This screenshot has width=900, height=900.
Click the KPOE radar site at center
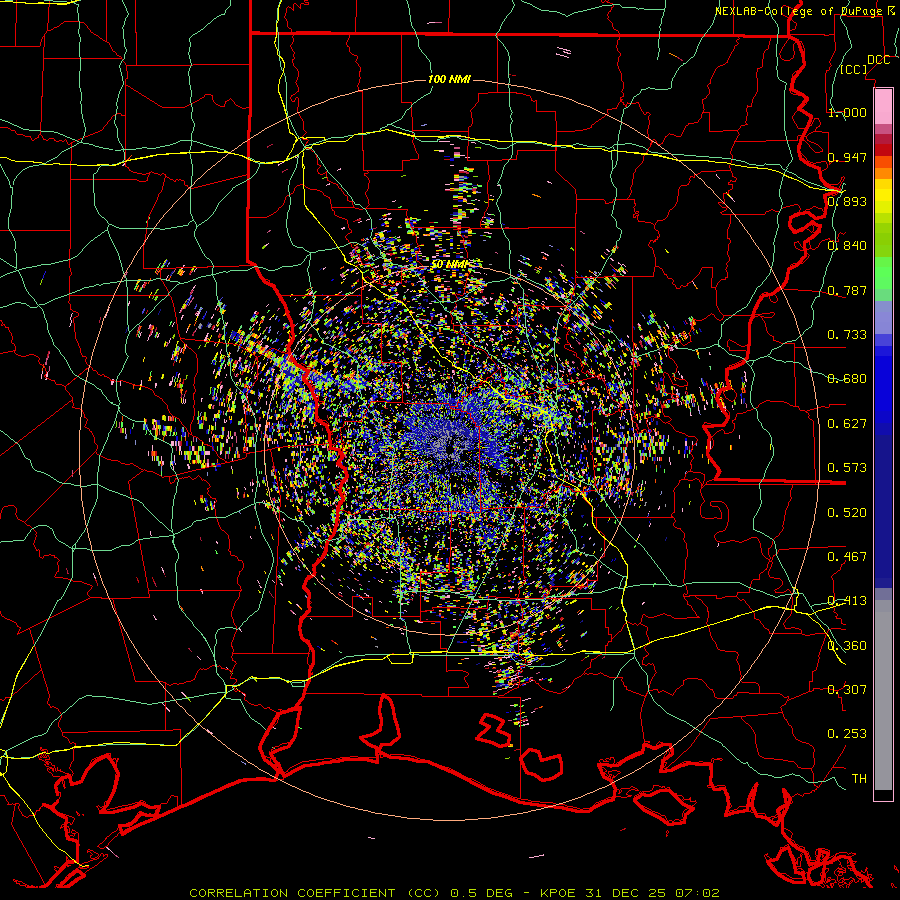(x=449, y=449)
